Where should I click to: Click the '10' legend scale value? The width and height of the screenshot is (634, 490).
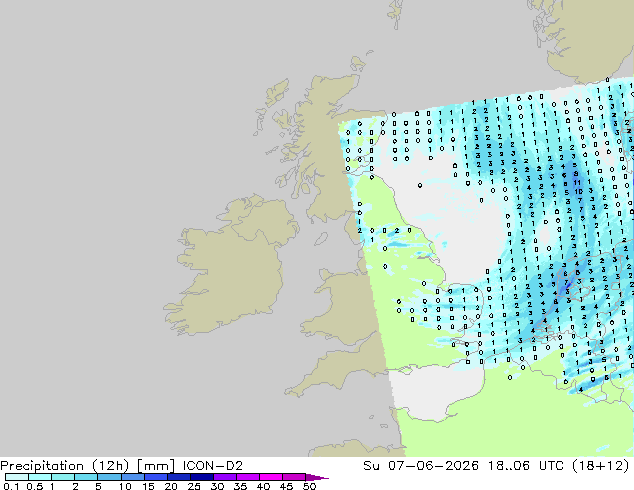coord(125,486)
